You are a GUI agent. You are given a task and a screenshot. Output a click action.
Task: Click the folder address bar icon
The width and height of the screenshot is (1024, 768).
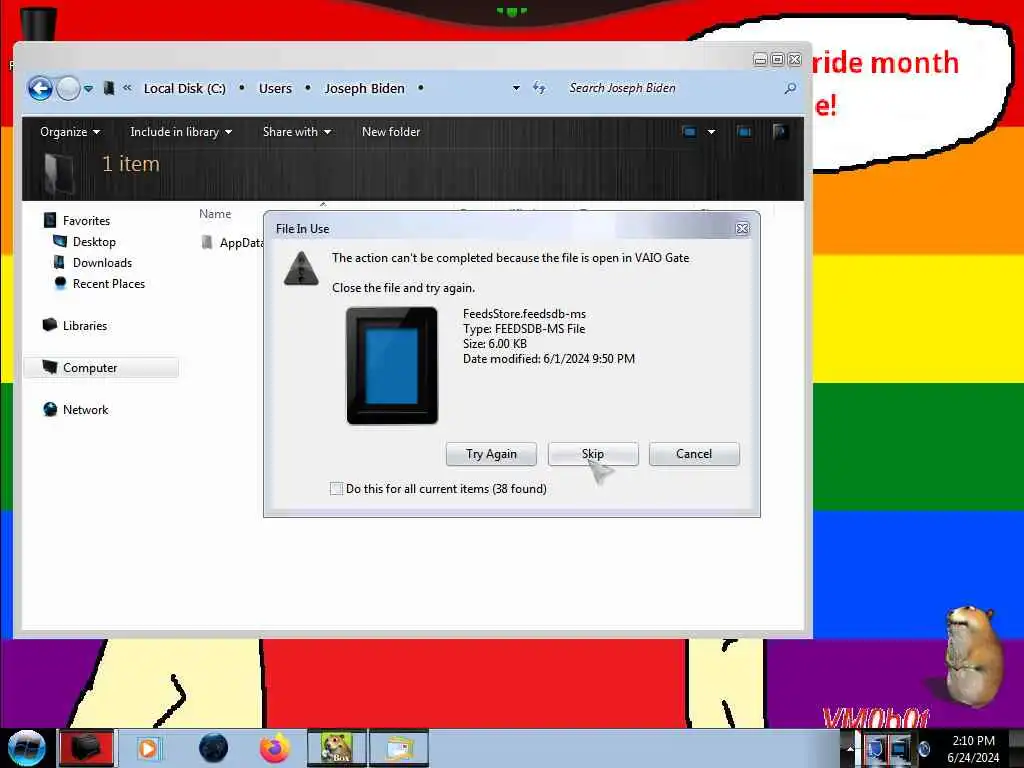pos(109,88)
